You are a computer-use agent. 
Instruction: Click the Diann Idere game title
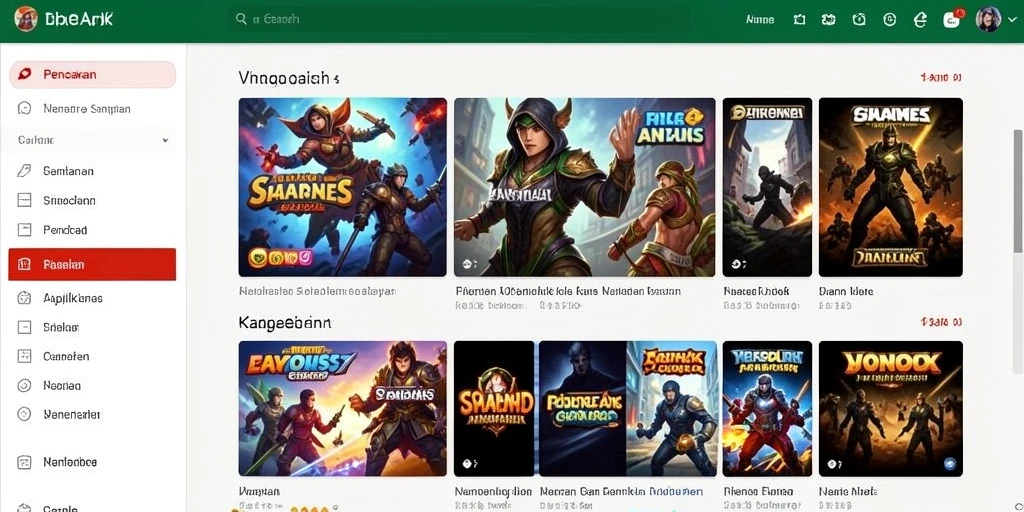pyautogui.click(x=846, y=291)
